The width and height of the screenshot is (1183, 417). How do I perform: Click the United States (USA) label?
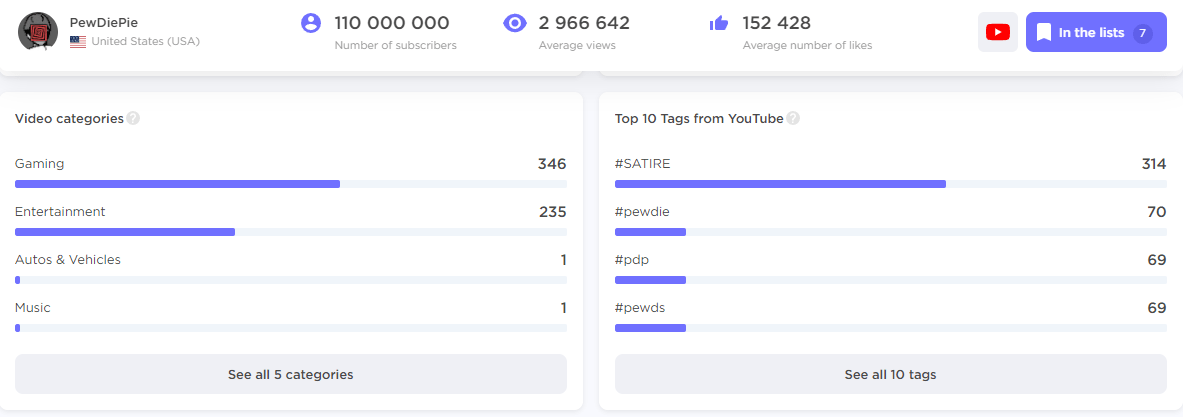(146, 41)
